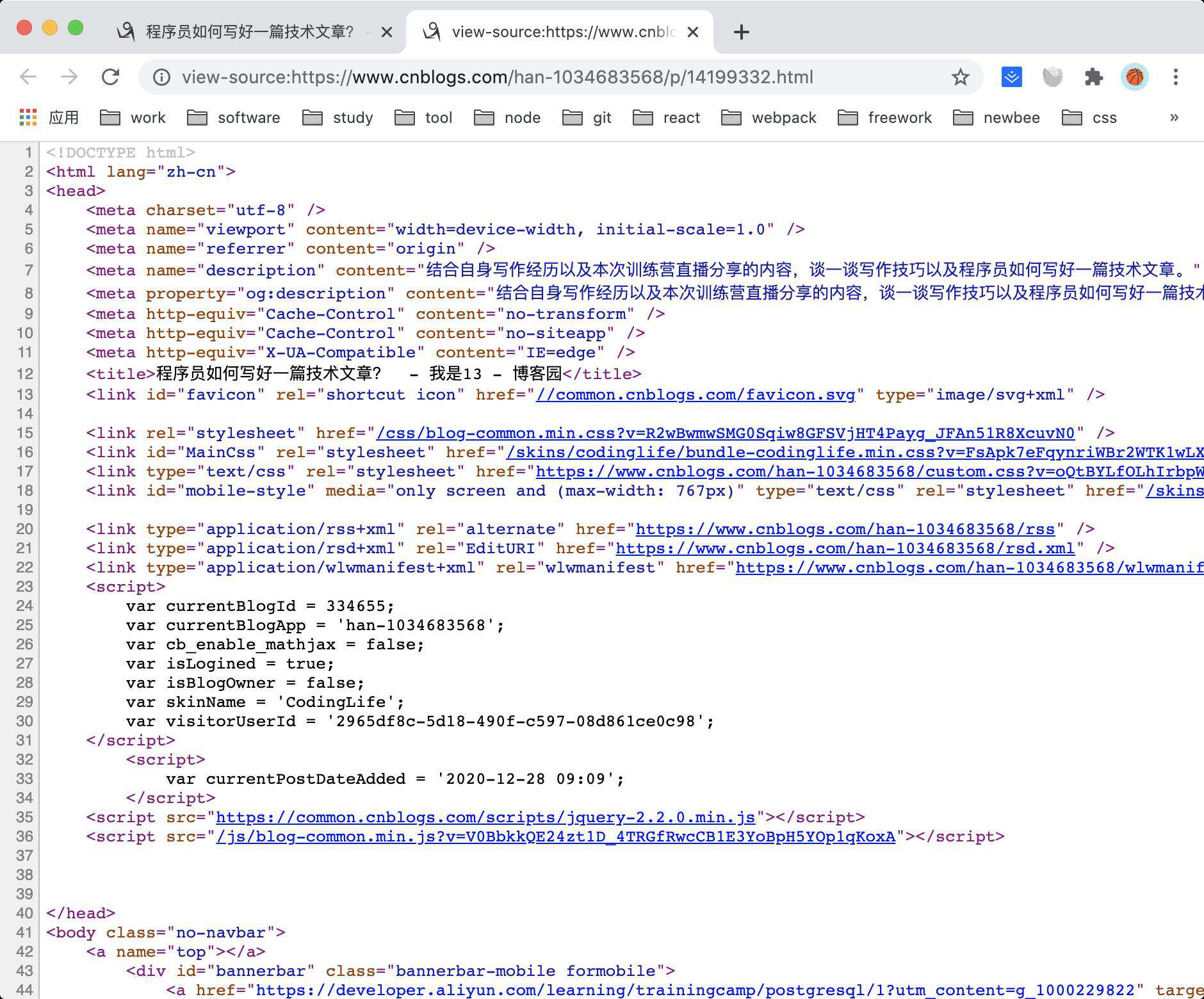Follow the favicon.svg link on line 13
1204x999 pixels.
(x=696, y=394)
